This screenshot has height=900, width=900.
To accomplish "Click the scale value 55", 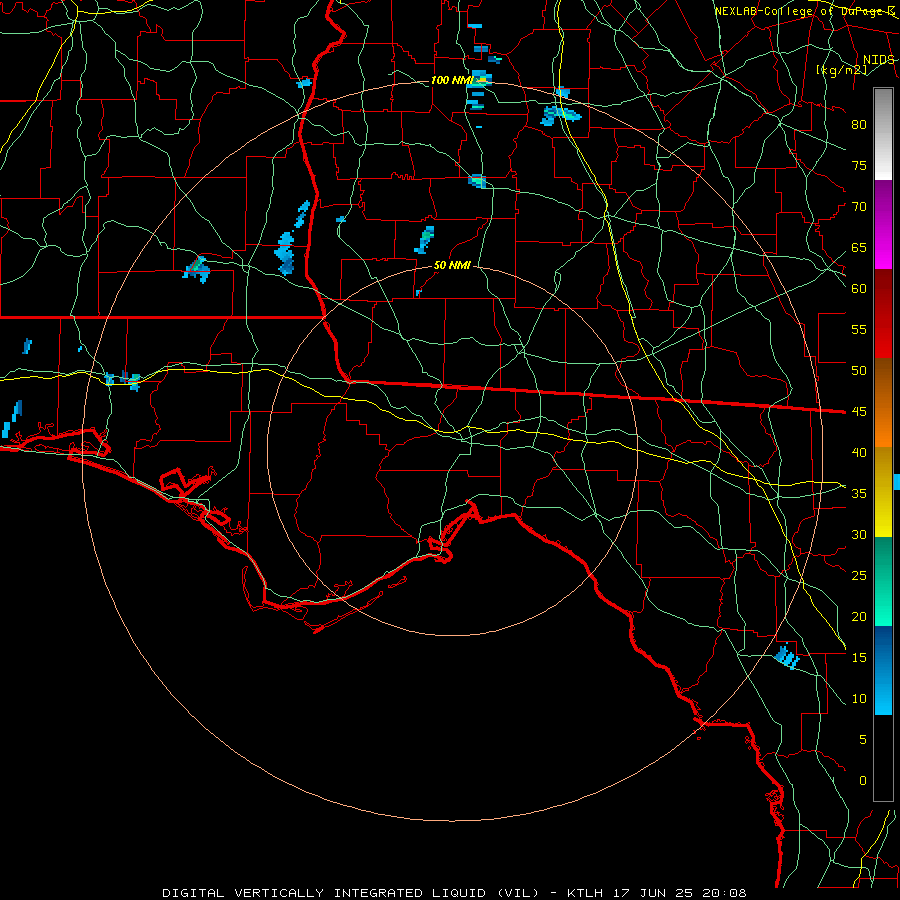I will [859, 329].
